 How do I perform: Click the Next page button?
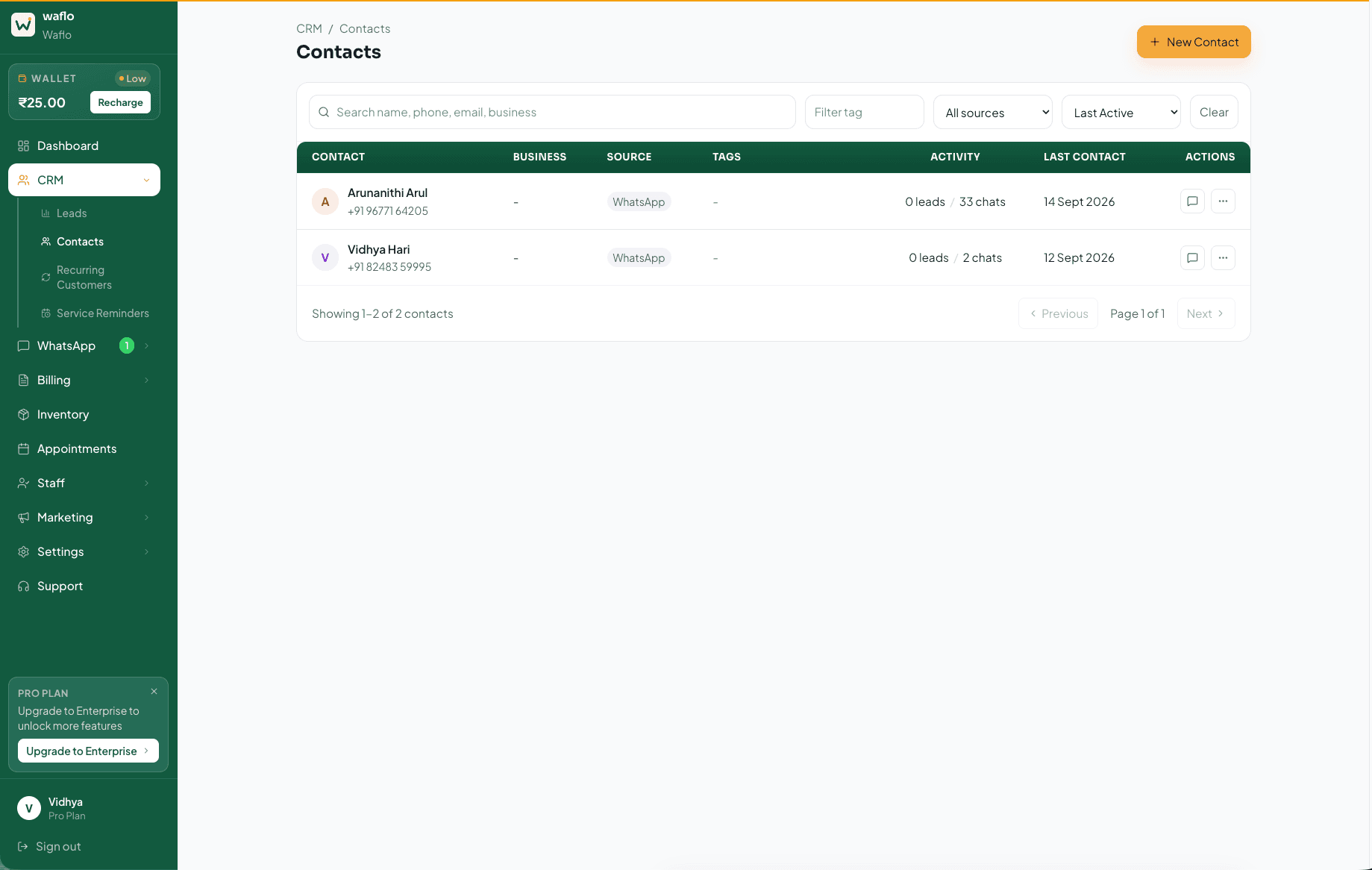pos(1206,313)
